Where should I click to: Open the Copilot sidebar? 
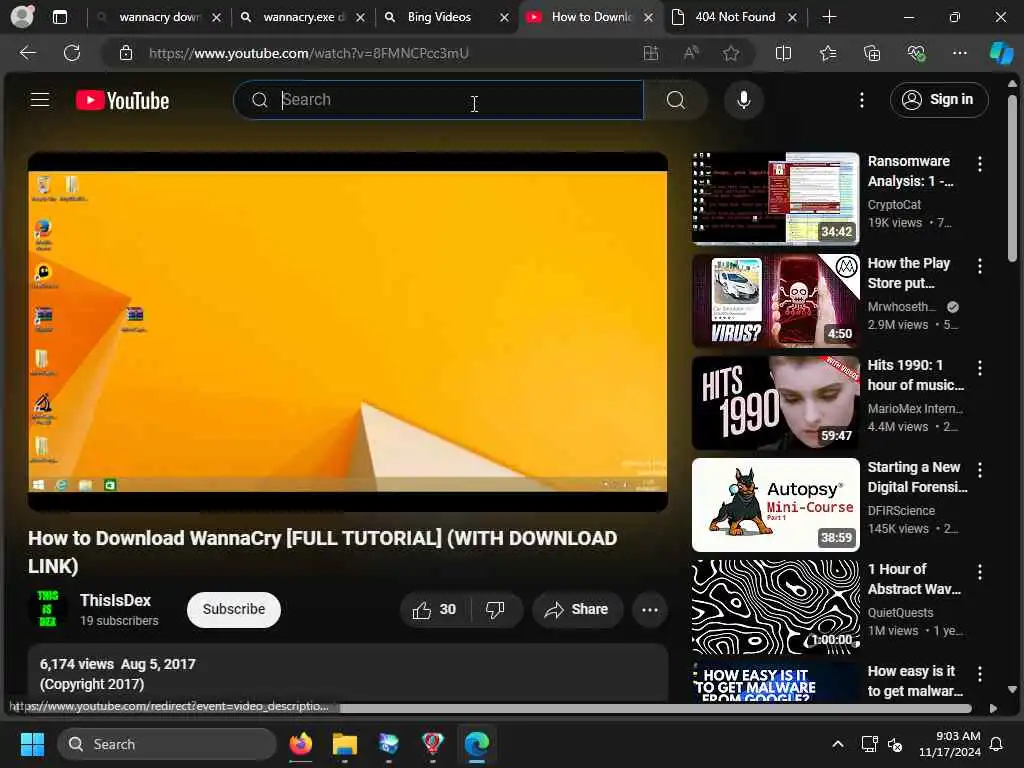pos(1000,53)
